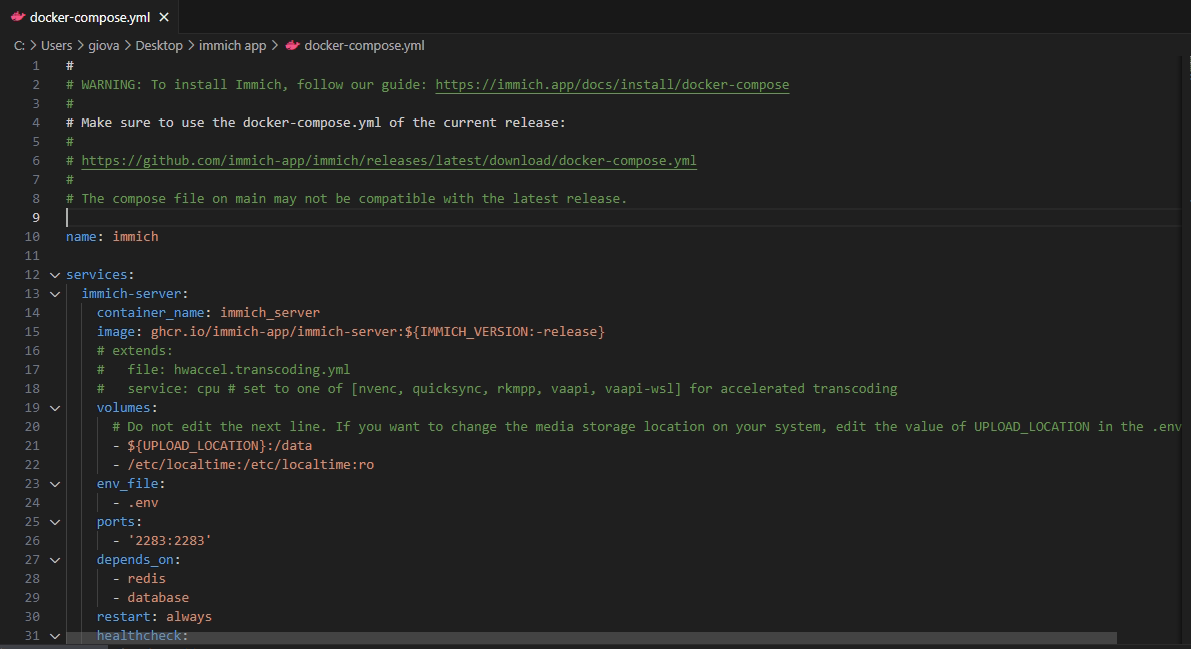The height and width of the screenshot is (649, 1191).
Task: Open the immich.app docker-compose install guide link
Action: 612,84
